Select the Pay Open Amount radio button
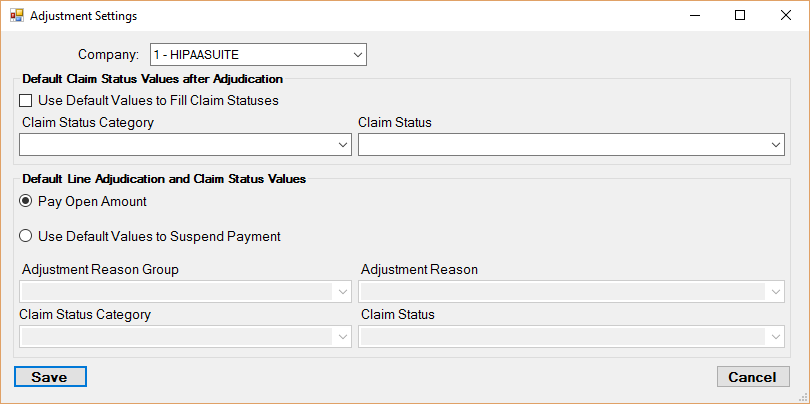The image size is (810, 404). click(x=26, y=201)
